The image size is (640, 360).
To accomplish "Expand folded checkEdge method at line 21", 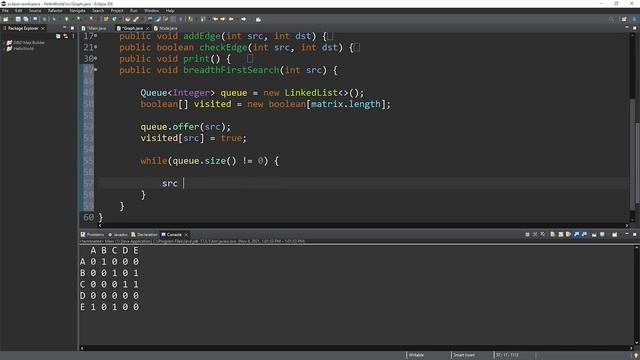I will (96, 47).
